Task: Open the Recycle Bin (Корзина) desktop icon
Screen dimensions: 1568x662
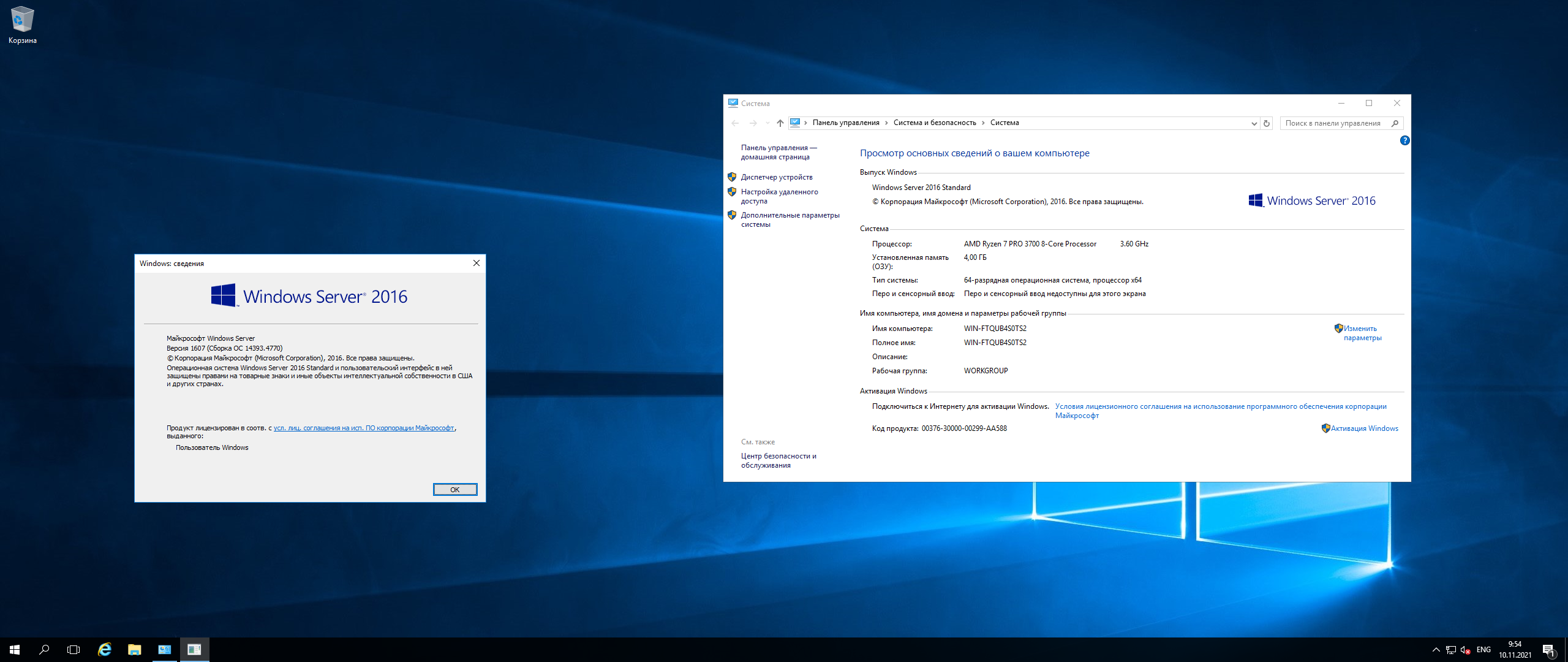Action: (22, 25)
